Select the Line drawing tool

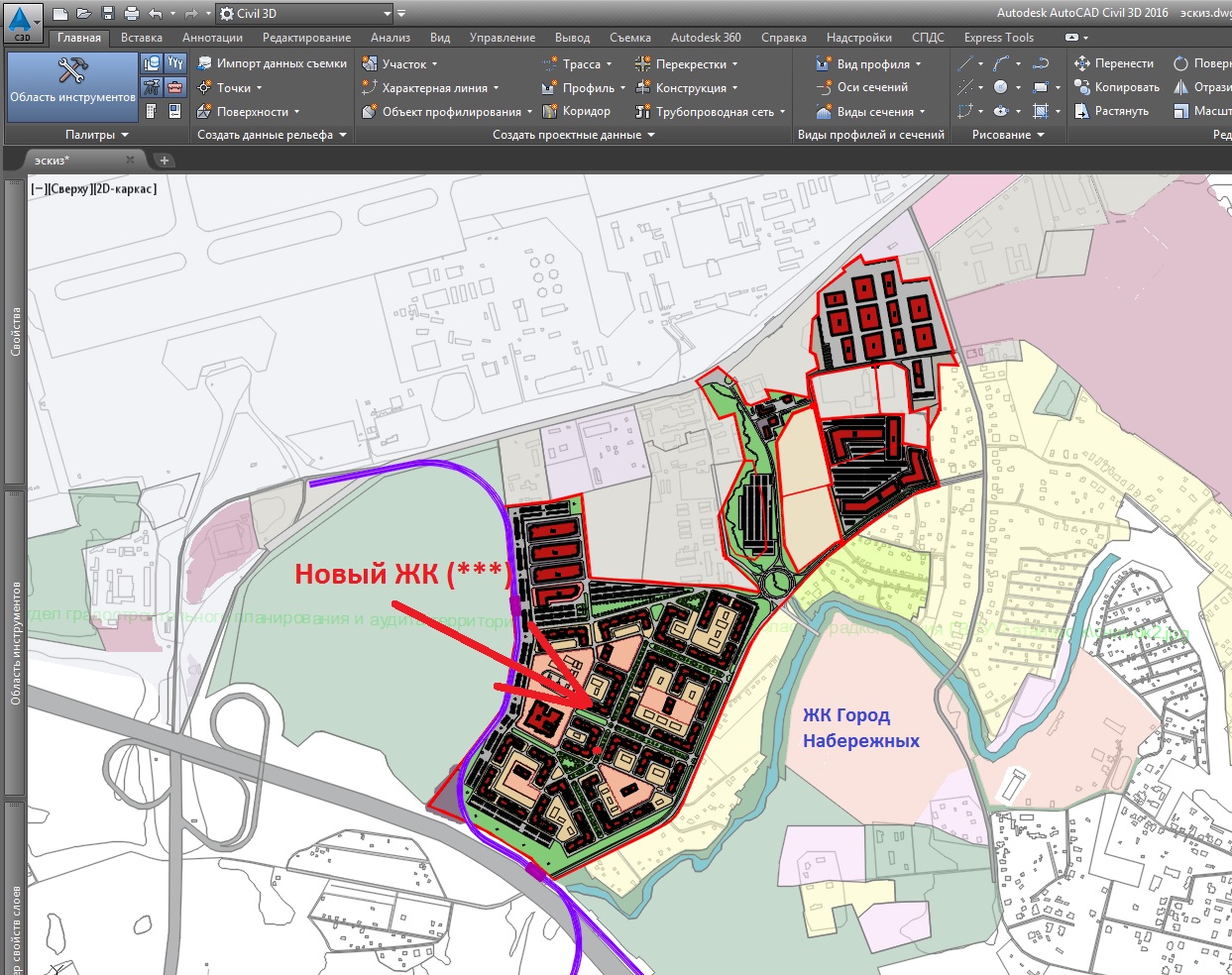tap(965, 63)
